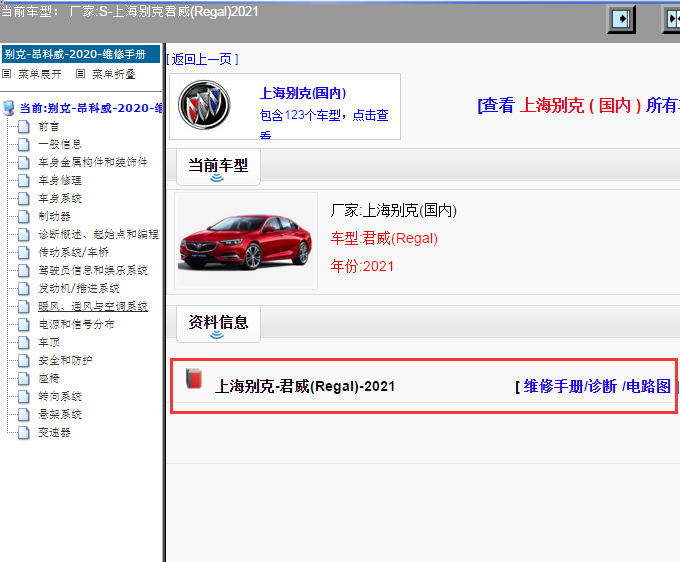Click page icon beside 车身修理
The width and height of the screenshot is (680, 562).
(23, 180)
